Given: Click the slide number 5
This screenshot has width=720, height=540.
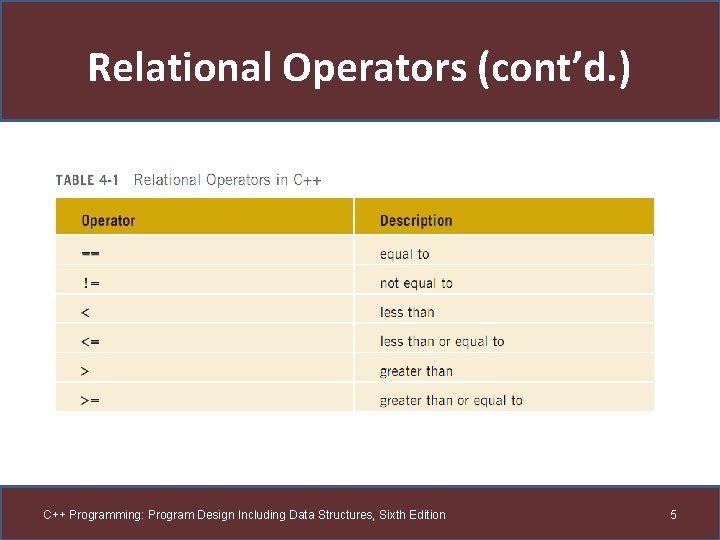Looking at the screenshot, I should click(x=673, y=514).
